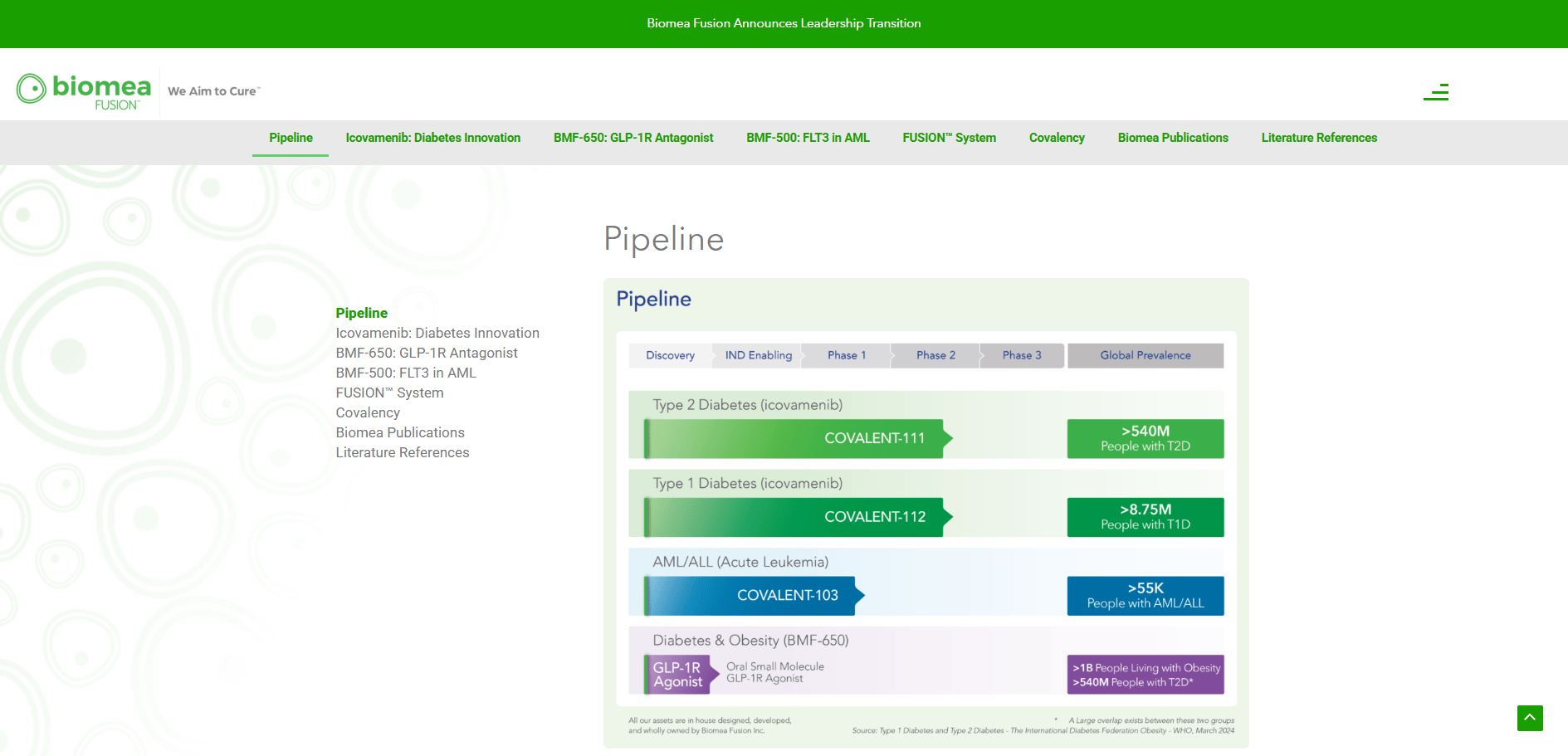Click the Source footnote under the chart
Viewport: 1568px width, 756px height.
tap(1043, 731)
